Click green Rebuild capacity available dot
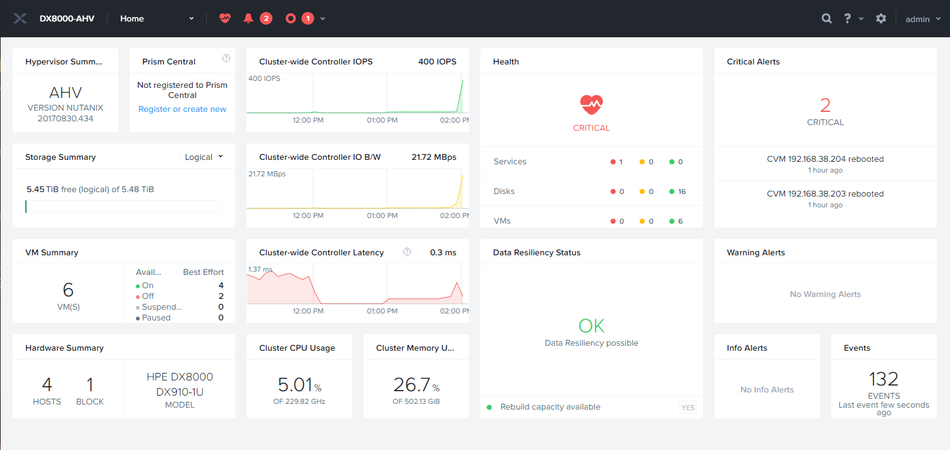This screenshot has height=450, width=950. pos(489,407)
